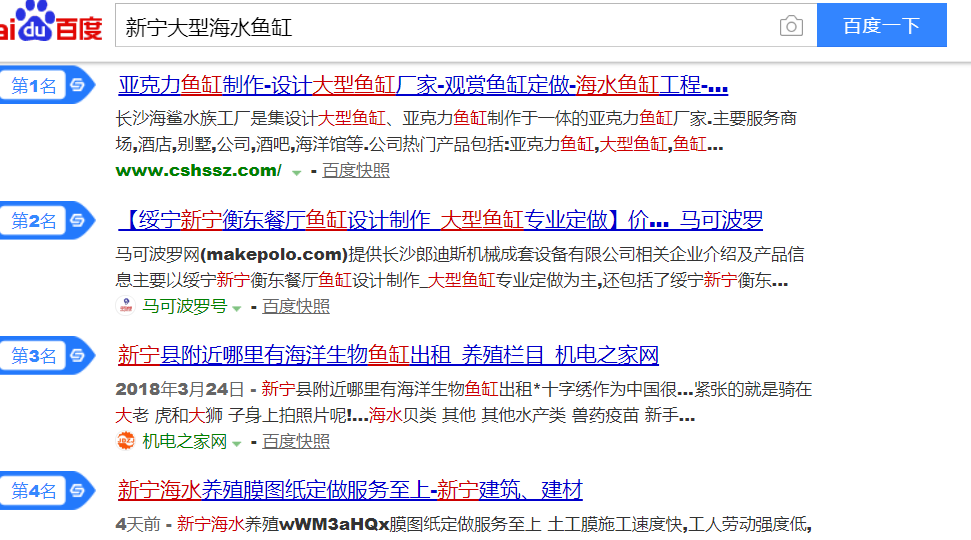
Task: Open 百度快照 for the 机电之家网 result
Action: [x=296, y=441]
